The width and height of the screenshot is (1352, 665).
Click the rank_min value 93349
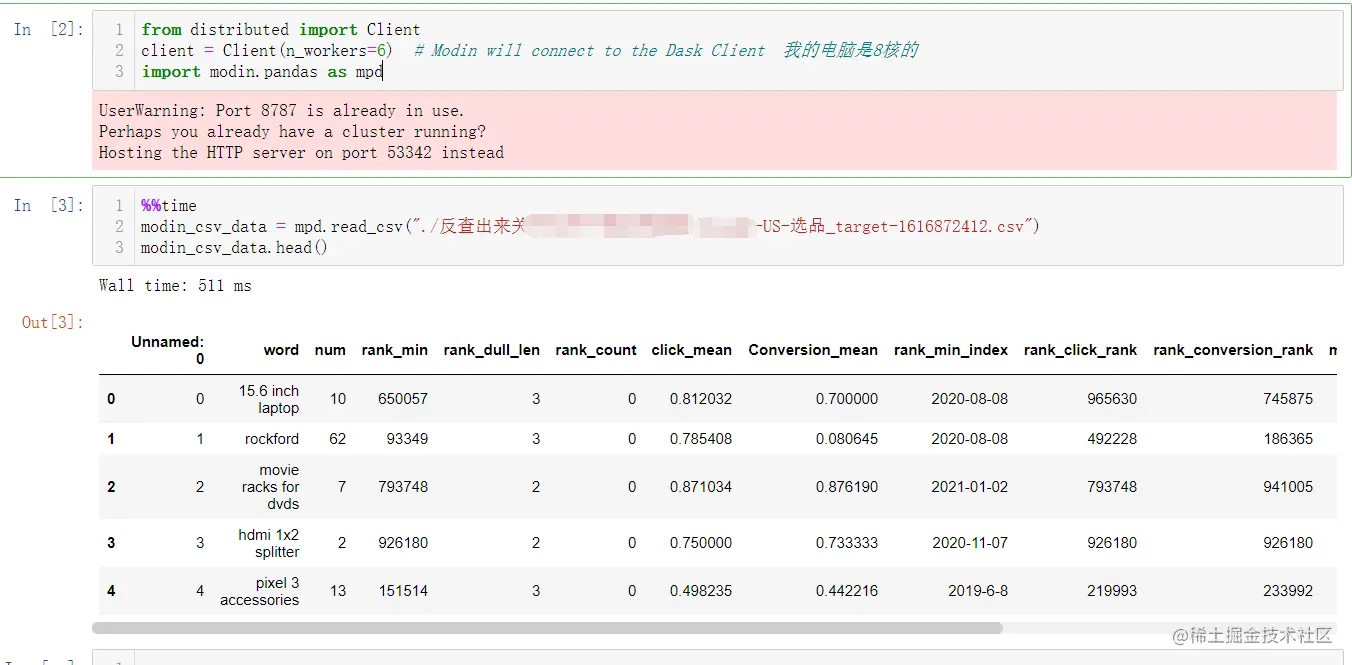407,439
